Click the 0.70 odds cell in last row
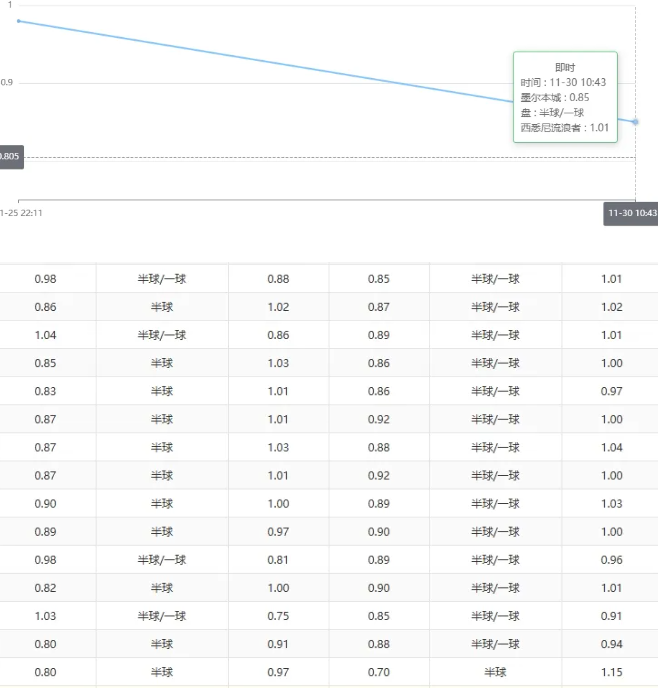The width and height of the screenshot is (658, 689). pos(378,672)
